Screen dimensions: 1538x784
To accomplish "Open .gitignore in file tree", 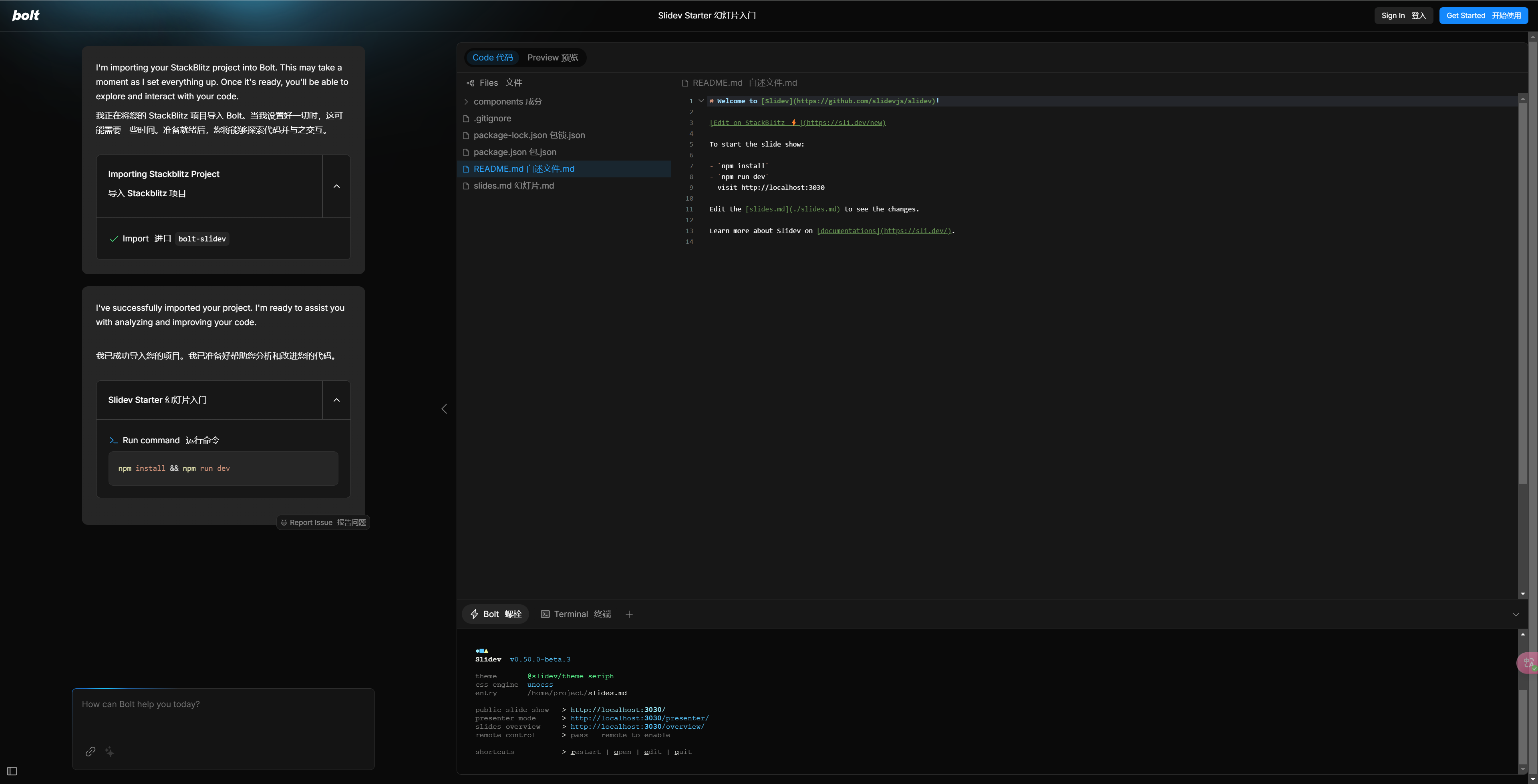I will (564, 118).
